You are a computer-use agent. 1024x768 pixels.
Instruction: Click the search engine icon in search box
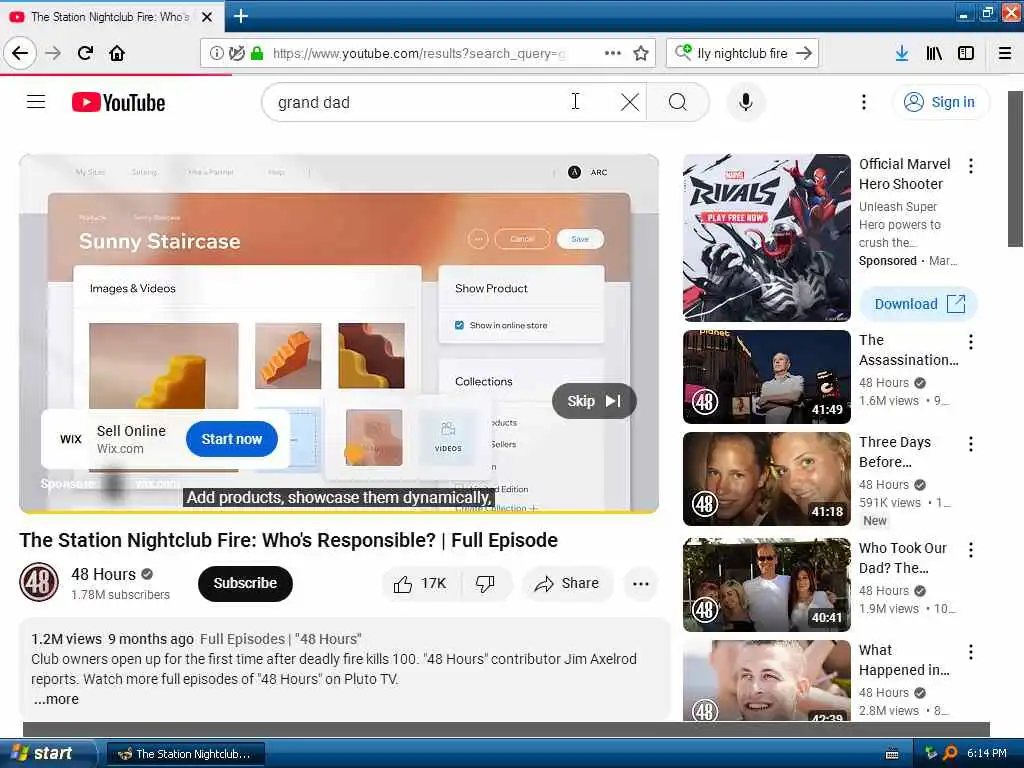(x=683, y=52)
